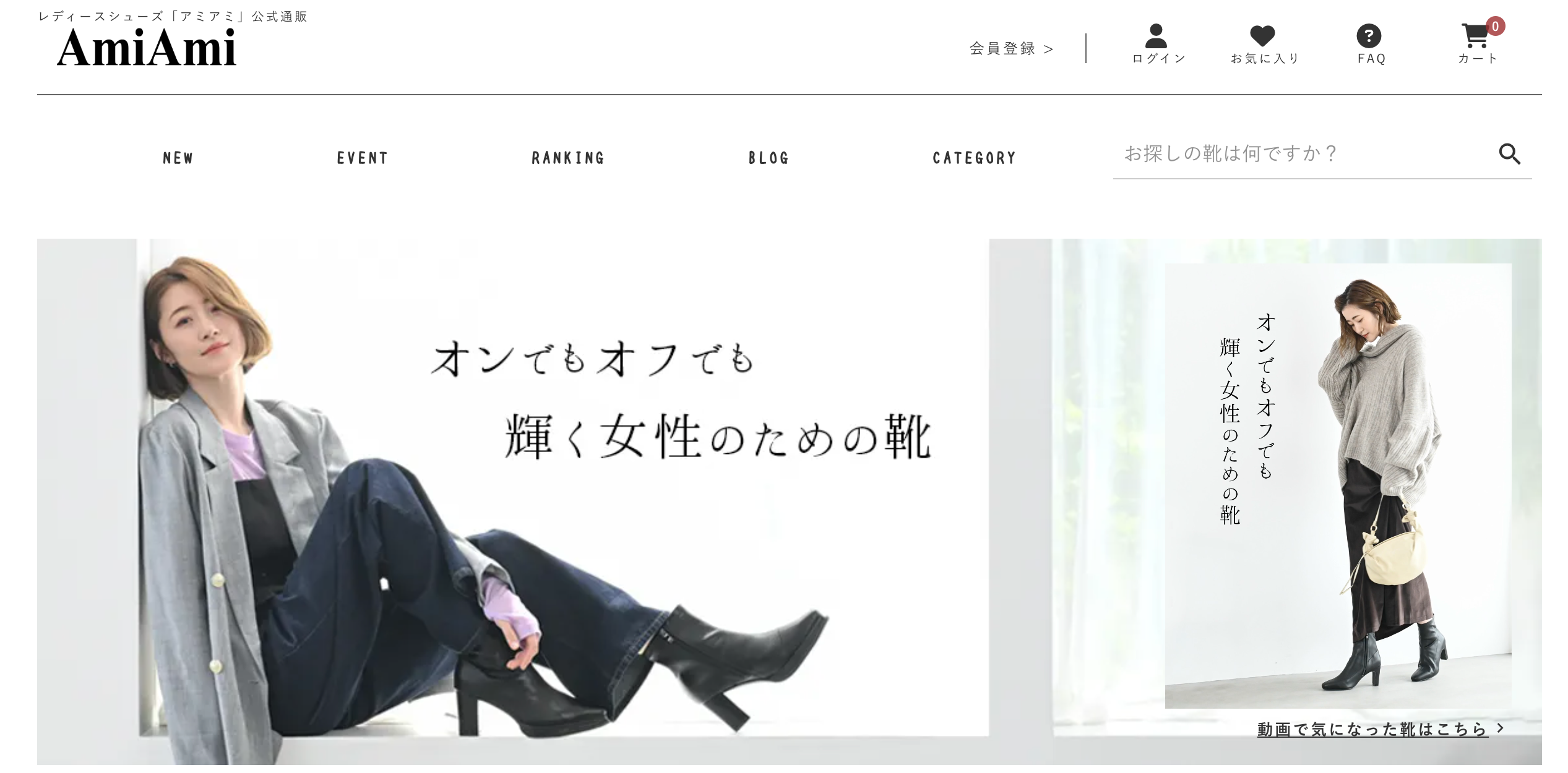Viewport: 1568px width, 773px height.
Task: Click the AmiAmi logo
Action: coord(147,48)
